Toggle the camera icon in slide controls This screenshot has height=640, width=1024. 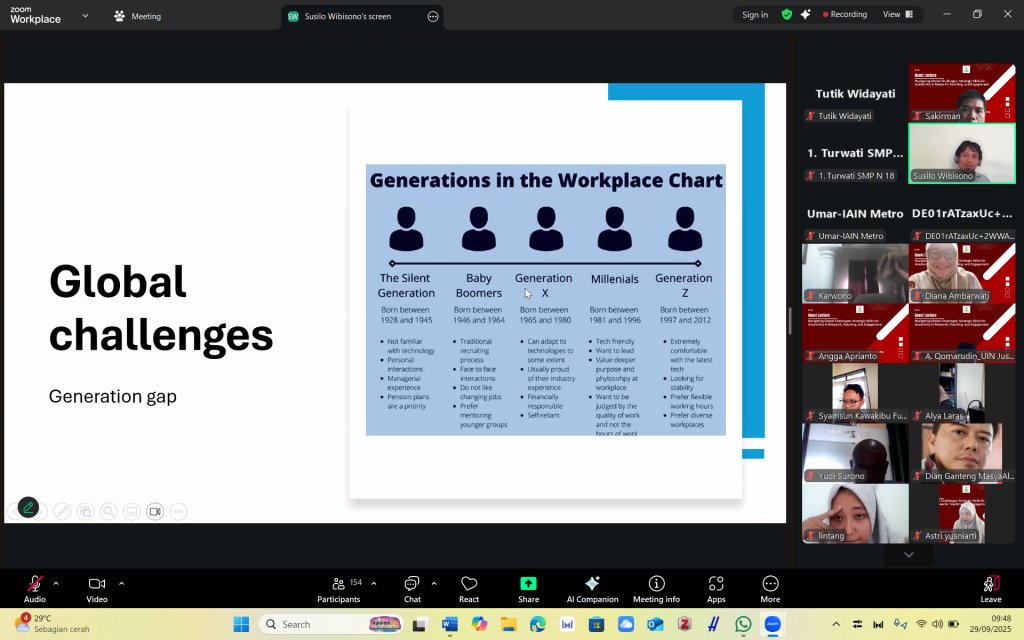(x=155, y=511)
